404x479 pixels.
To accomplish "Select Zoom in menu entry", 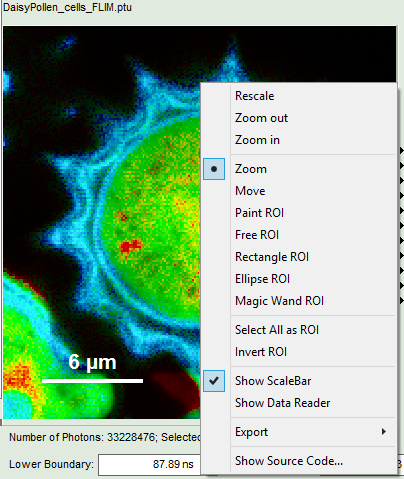I will (257, 140).
